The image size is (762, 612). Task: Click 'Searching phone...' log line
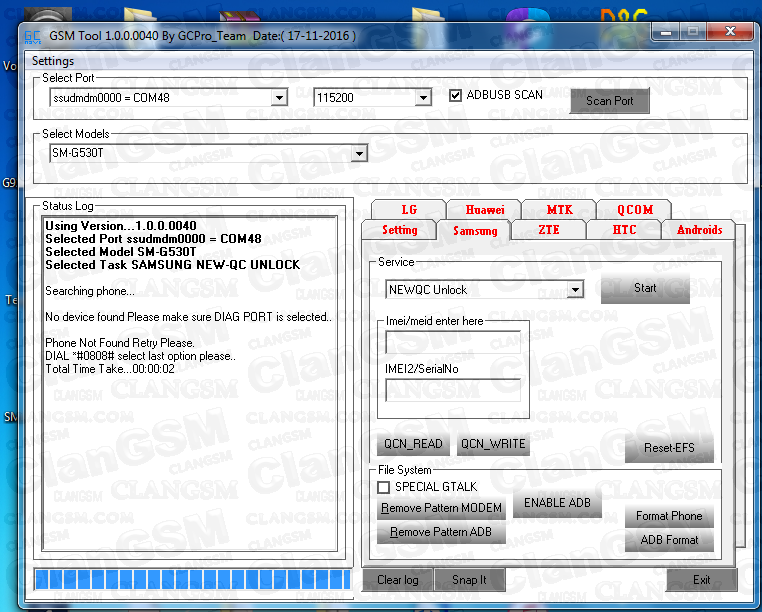pos(90,291)
